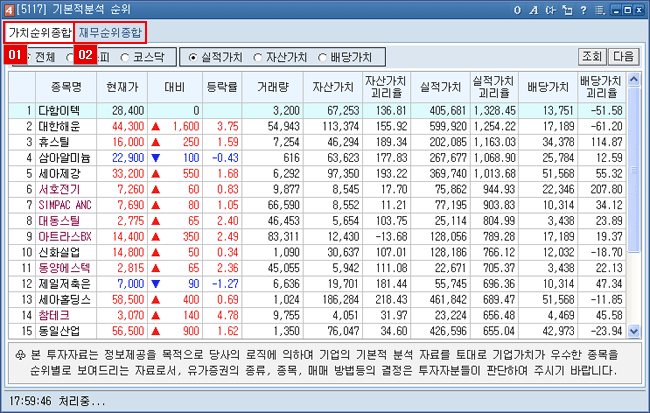Click the 다음 next button
The width and height of the screenshot is (650, 413).
coord(624,56)
